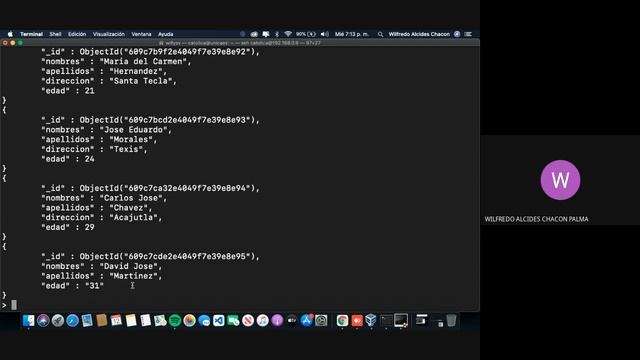Click the text "David Jose"
The height and width of the screenshot is (360, 640).
click(x=128, y=266)
